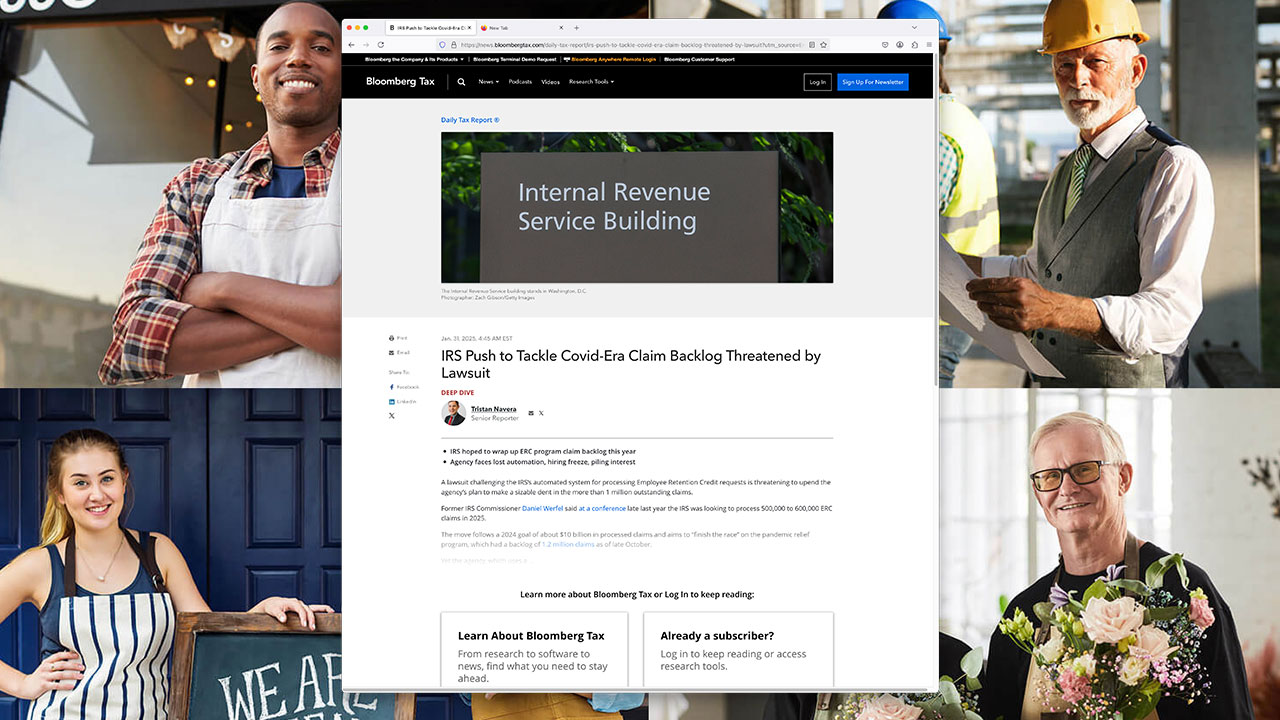Go back with the browser back arrow

(x=351, y=45)
